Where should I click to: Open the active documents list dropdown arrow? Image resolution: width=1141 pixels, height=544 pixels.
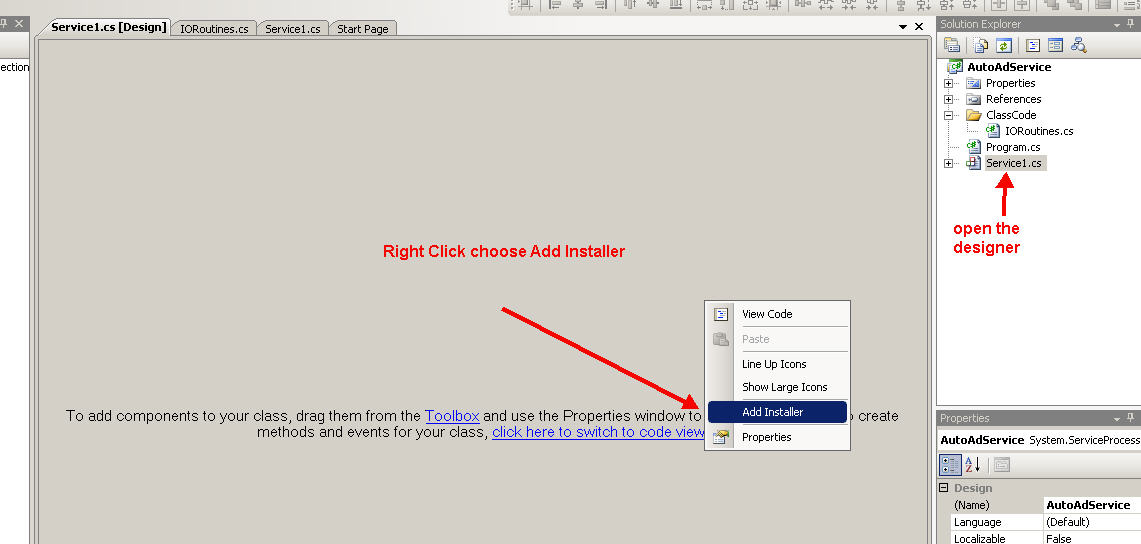(x=903, y=27)
